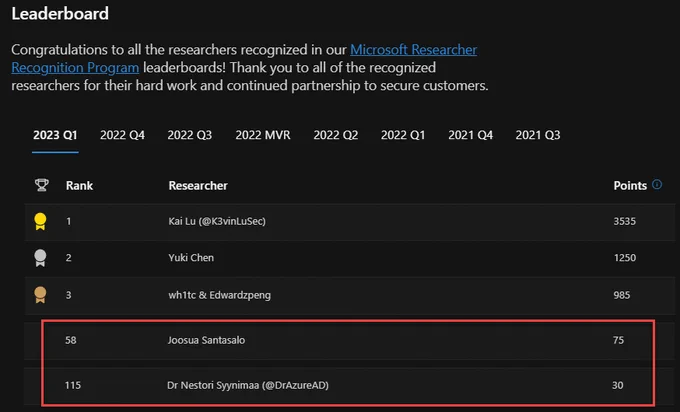Click the 1250 points value
Image resolution: width=680 pixels, height=412 pixels.
(625, 258)
